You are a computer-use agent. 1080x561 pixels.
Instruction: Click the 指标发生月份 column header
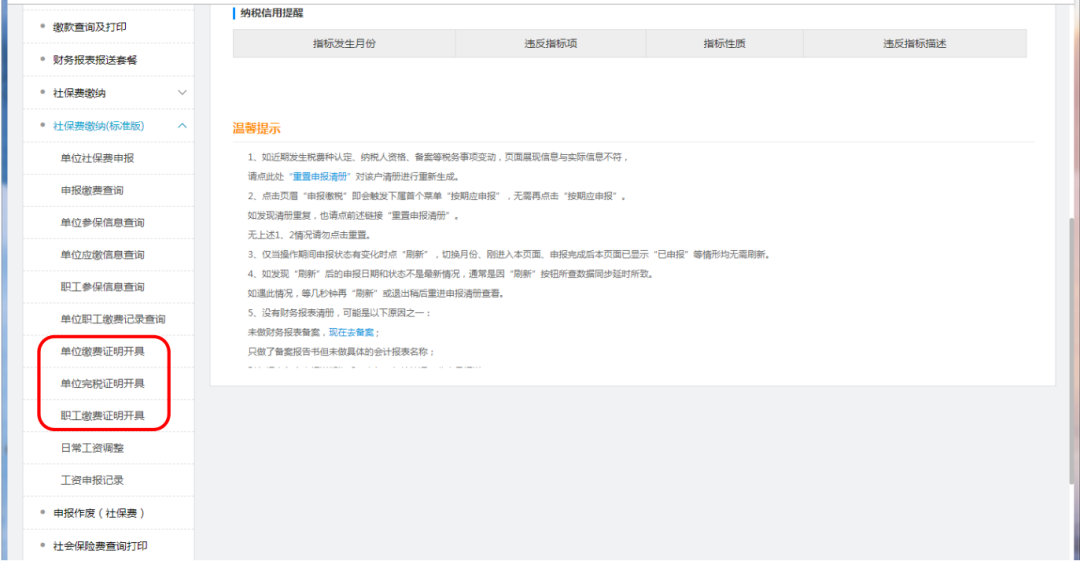point(344,43)
